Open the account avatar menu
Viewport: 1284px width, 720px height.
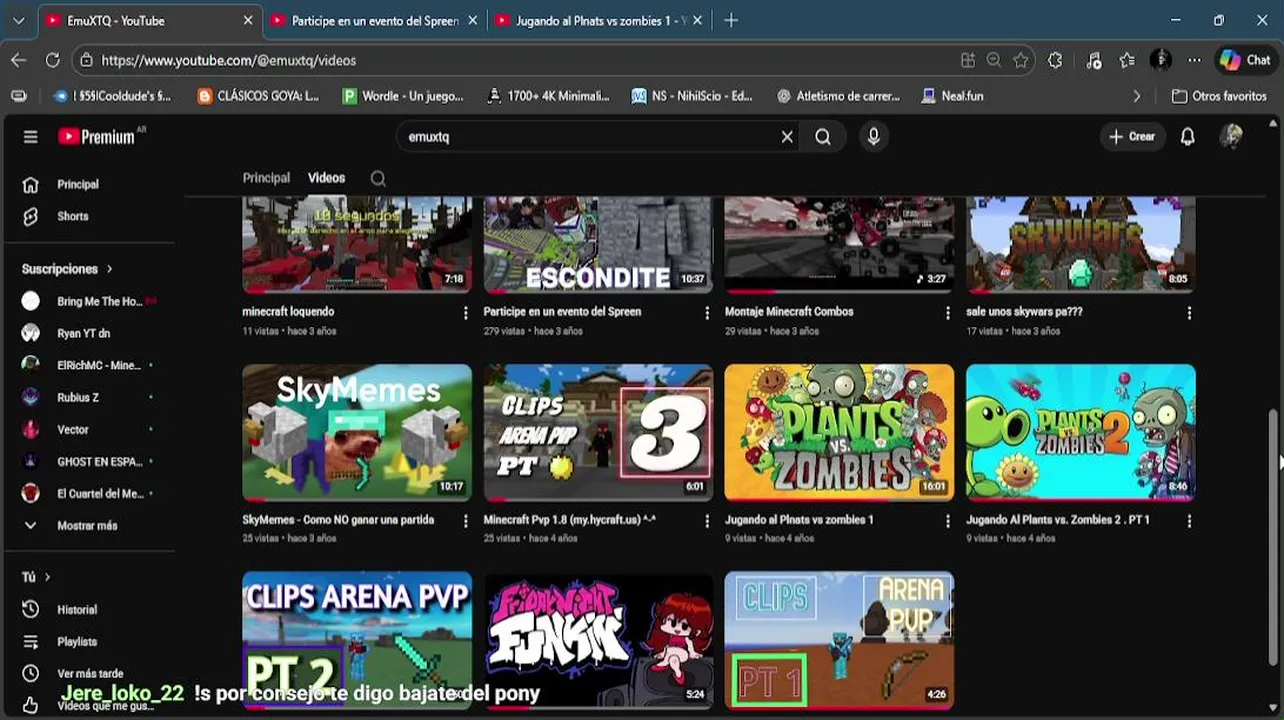[1231, 137]
